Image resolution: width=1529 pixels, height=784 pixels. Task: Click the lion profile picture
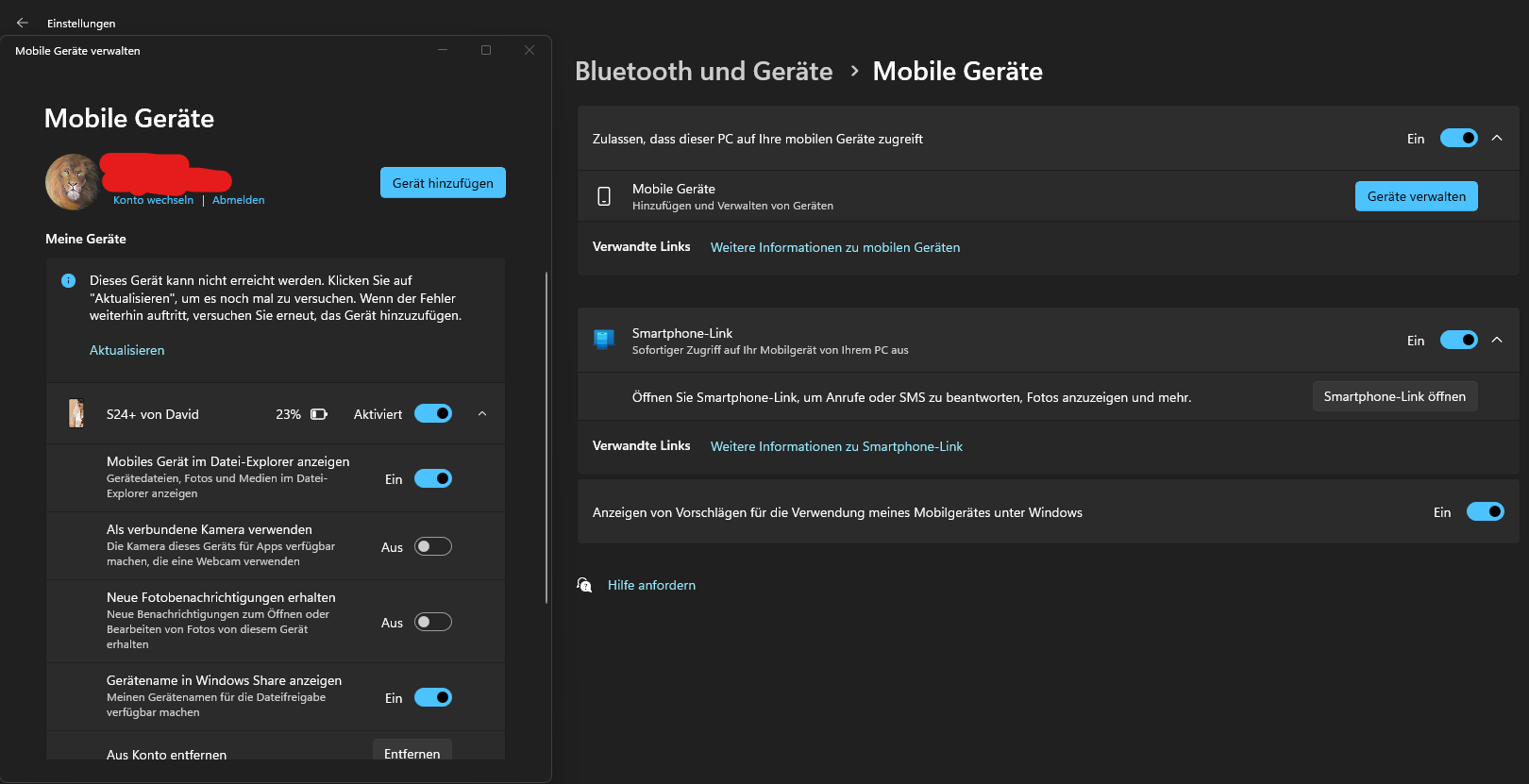[x=72, y=181]
